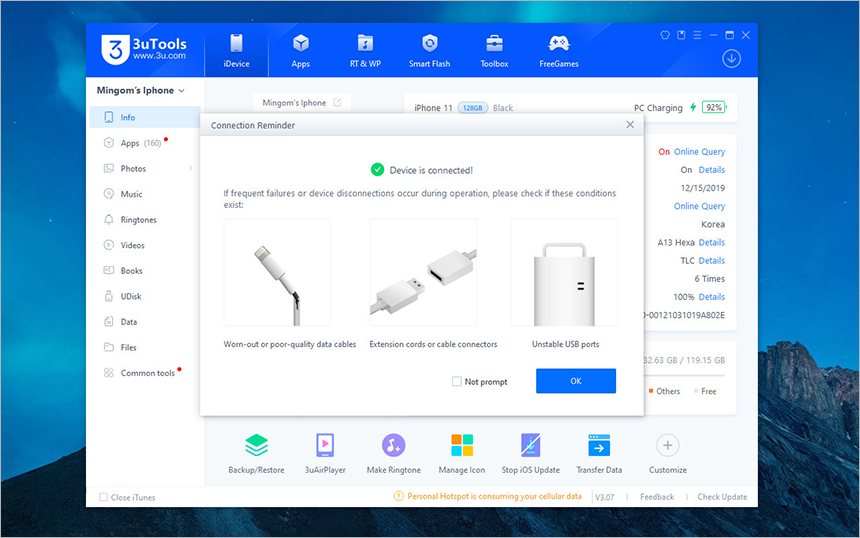
Task: Open the FreeGames tab
Action: (x=559, y=50)
